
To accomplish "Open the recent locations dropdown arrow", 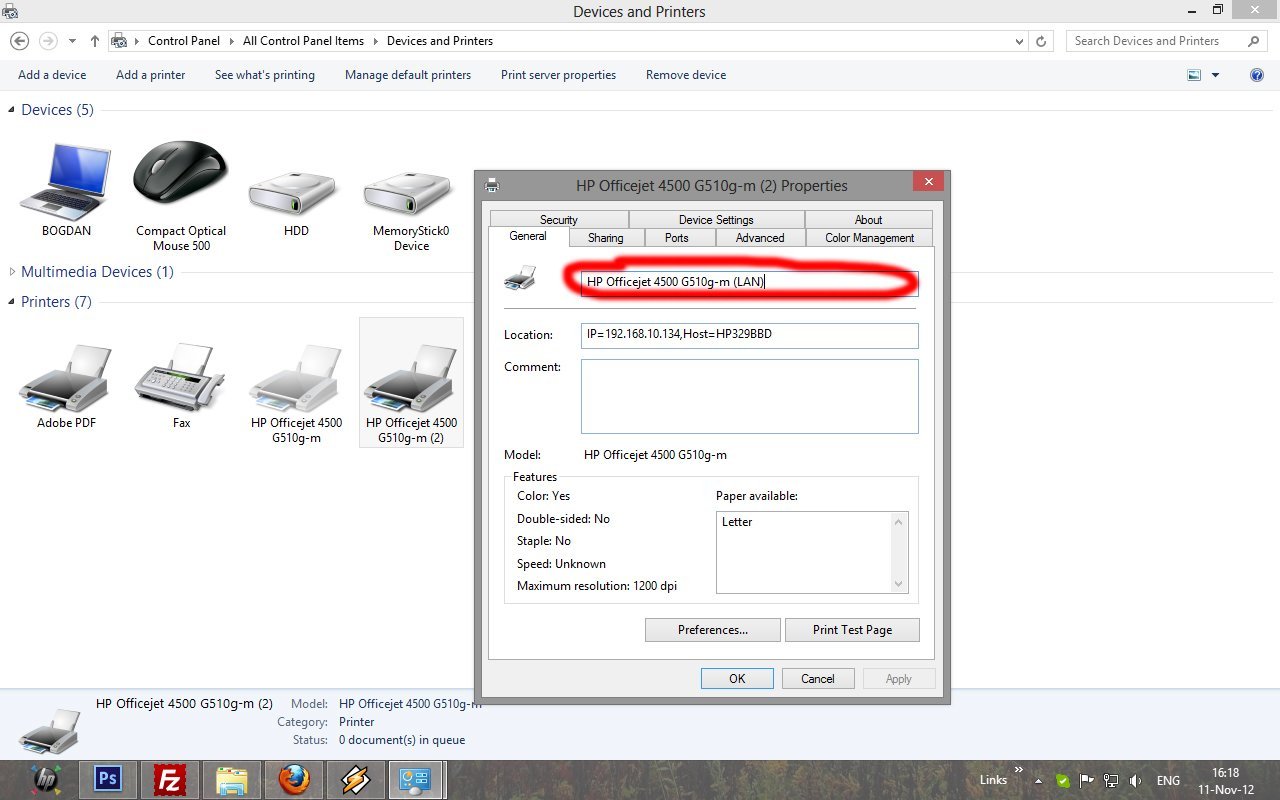I will pos(72,42).
